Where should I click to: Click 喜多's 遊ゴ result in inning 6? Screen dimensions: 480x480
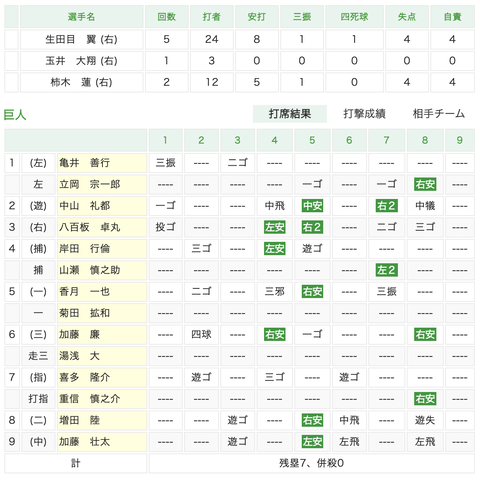point(349,377)
